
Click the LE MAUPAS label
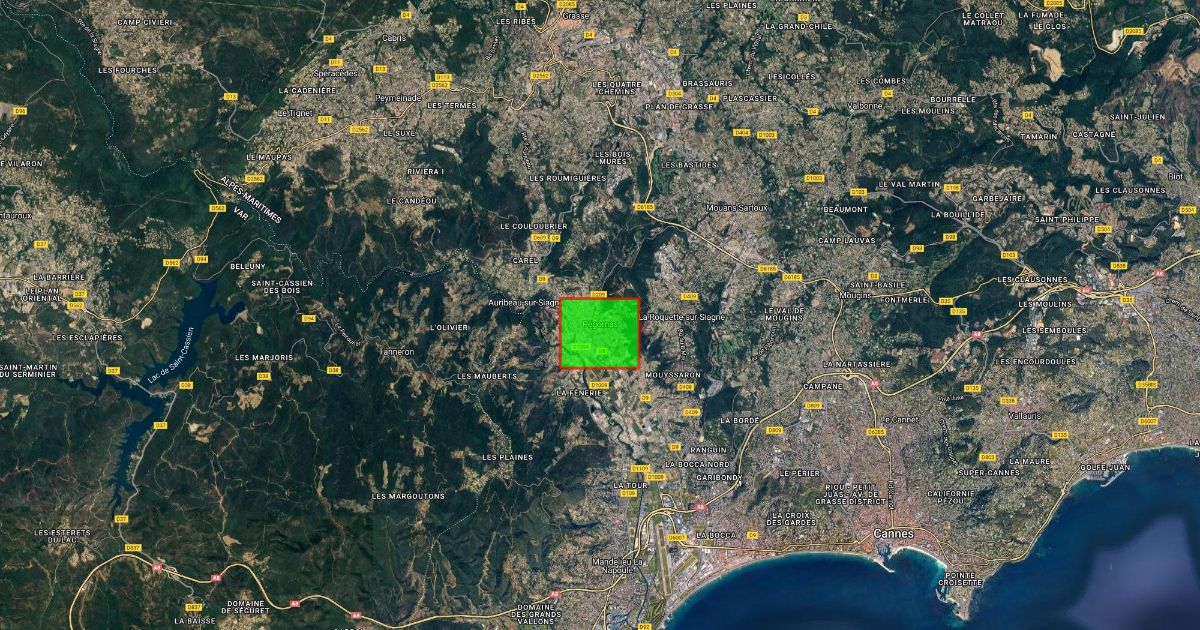[x=268, y=157]
